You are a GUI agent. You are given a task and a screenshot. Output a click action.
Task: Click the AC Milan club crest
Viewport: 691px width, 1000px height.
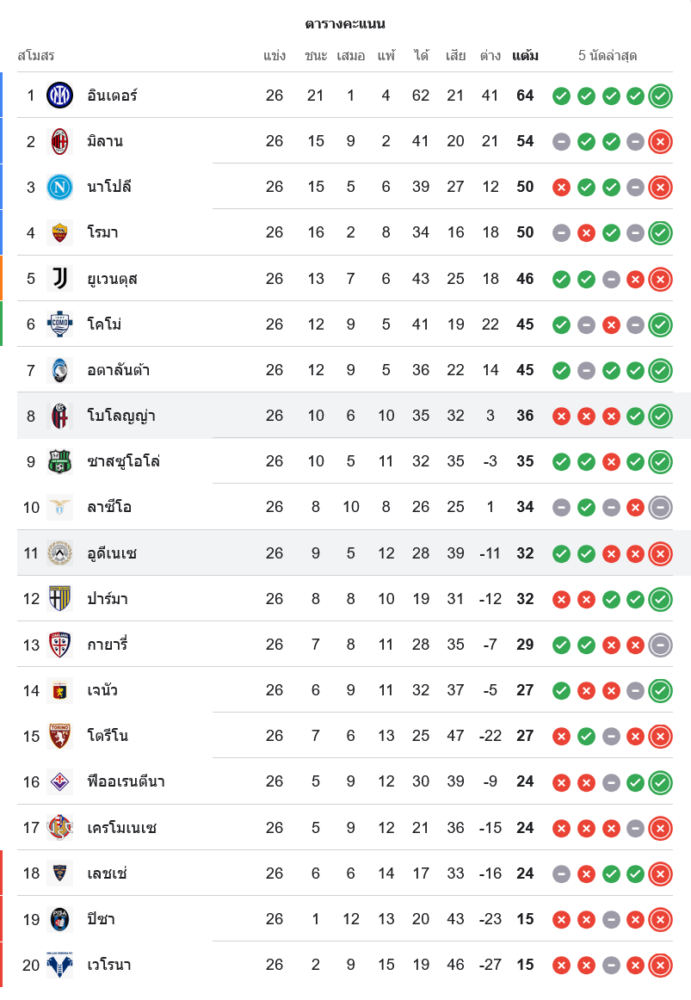[61, 141]
